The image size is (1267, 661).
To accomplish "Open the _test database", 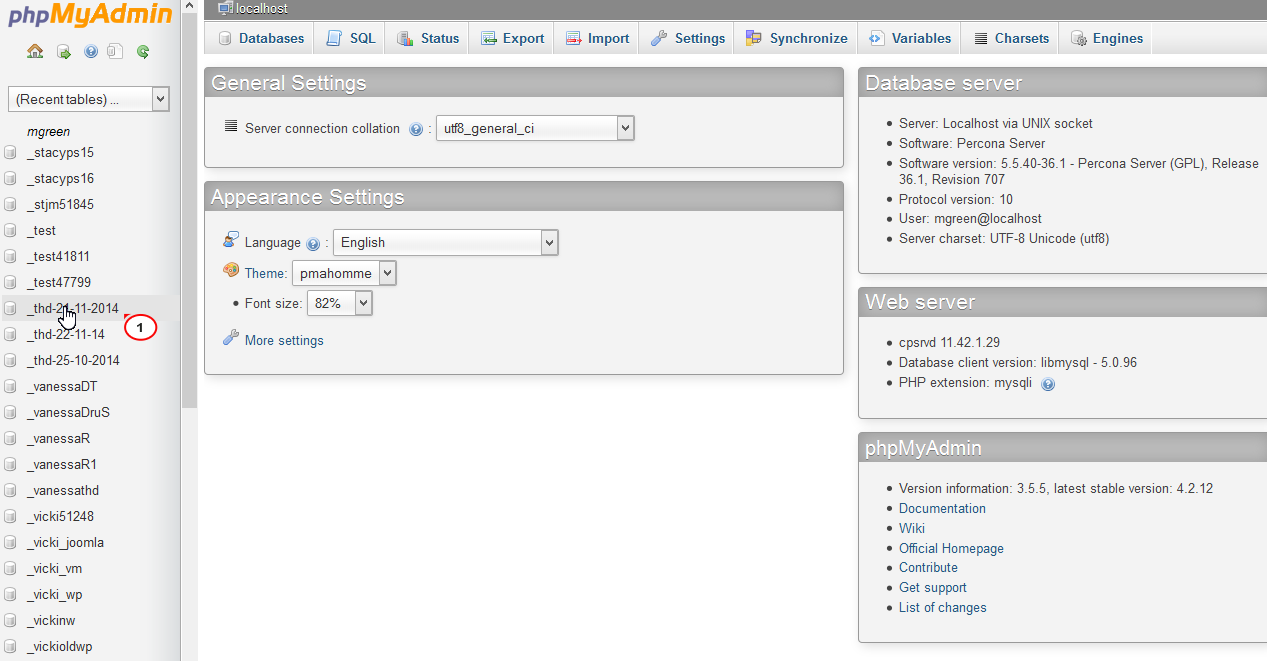I will pos(42,231).
